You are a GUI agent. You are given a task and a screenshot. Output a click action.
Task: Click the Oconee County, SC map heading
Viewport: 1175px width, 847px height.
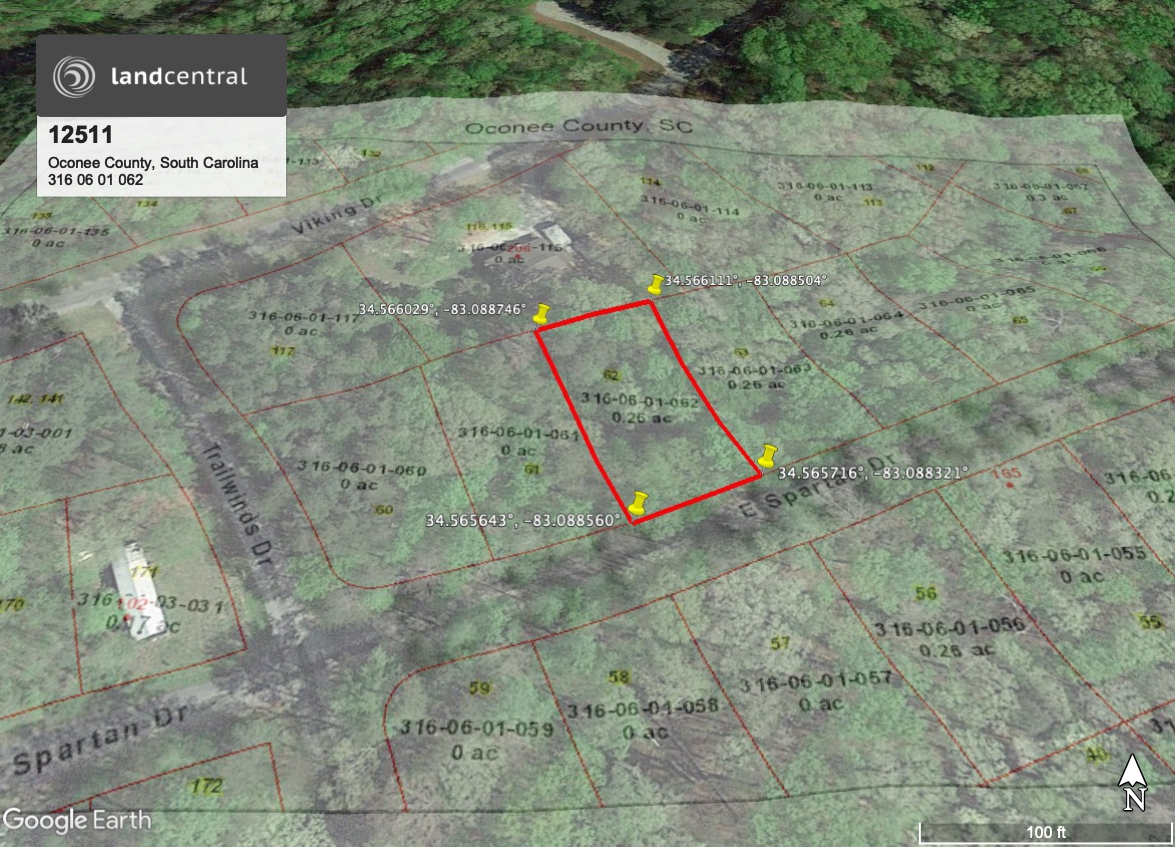579,128
